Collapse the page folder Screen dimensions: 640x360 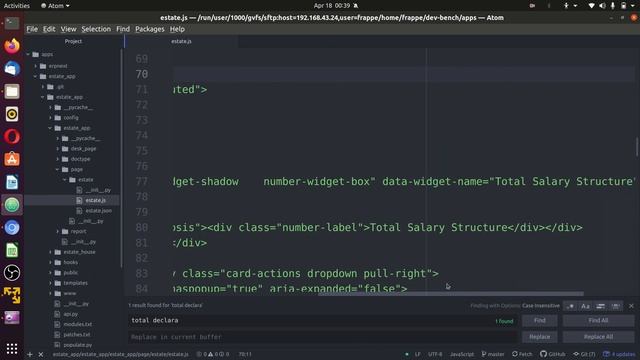point(58,169)
